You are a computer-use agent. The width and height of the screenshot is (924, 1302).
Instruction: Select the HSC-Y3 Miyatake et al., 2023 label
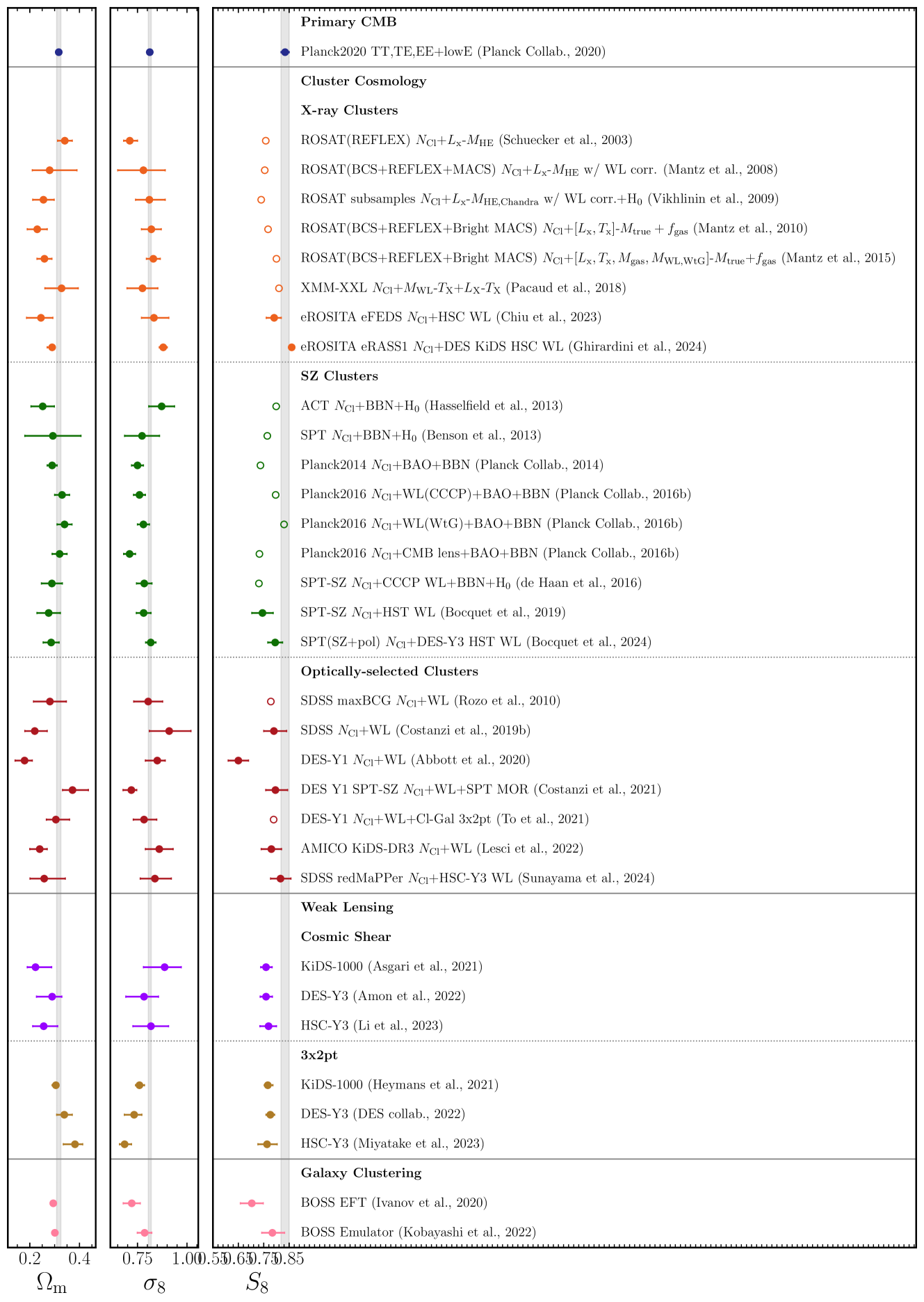(x=393, y=1143)
